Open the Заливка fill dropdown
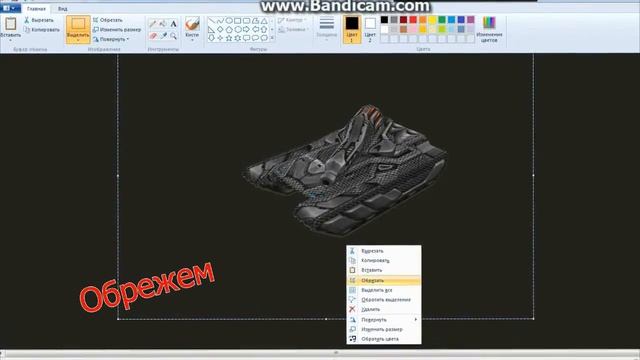The height and width of the screenshot is (360, 640). tap(293, 30)
